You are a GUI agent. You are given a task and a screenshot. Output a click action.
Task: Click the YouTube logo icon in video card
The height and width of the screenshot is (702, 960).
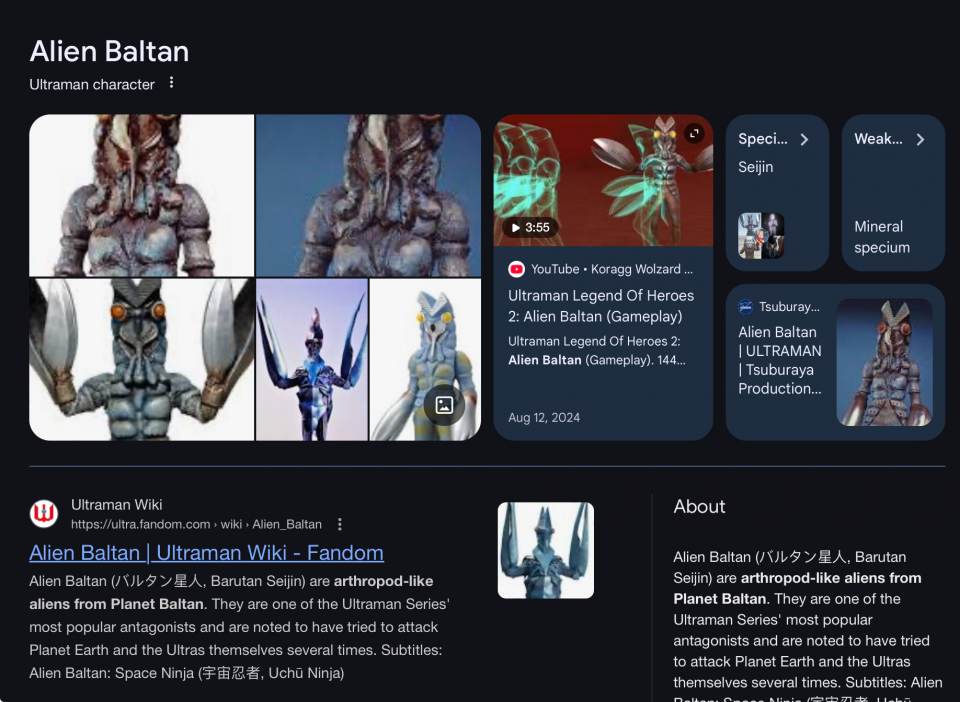click(516, 269)
